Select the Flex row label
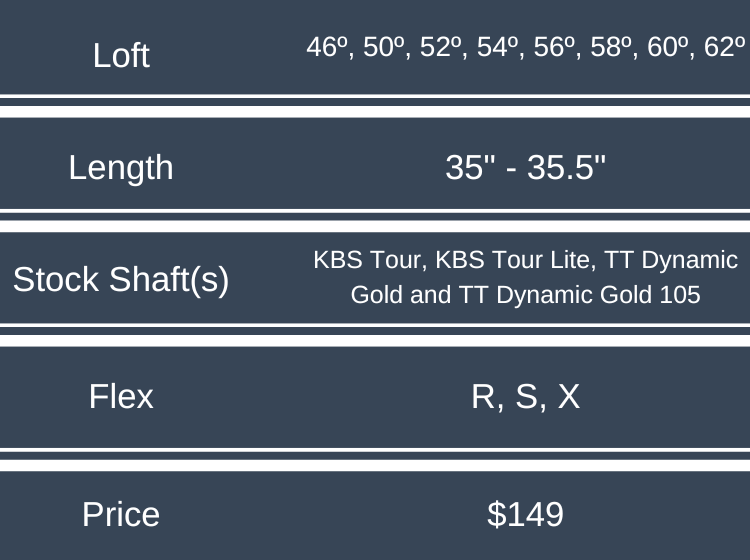The width and height of the screenshot is (750, 560). click(x=121, y=397)
